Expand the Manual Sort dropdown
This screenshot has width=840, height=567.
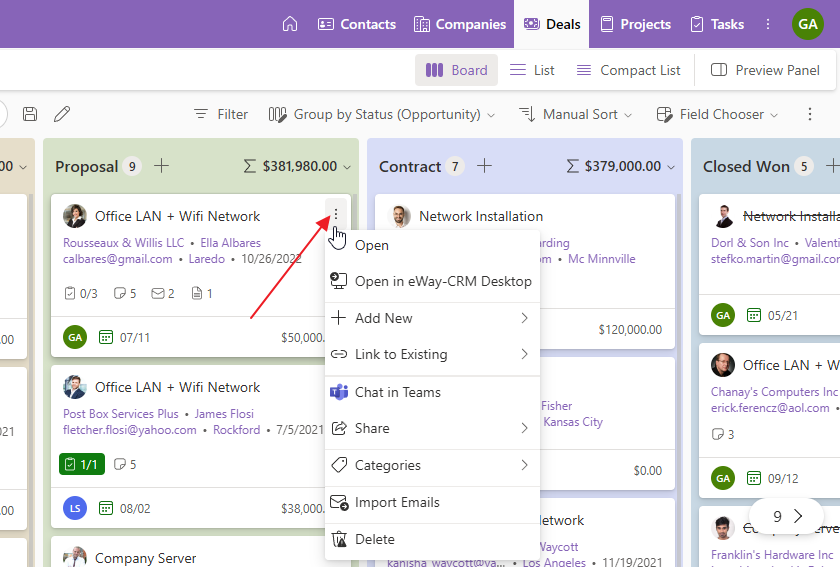click(576, 114)
